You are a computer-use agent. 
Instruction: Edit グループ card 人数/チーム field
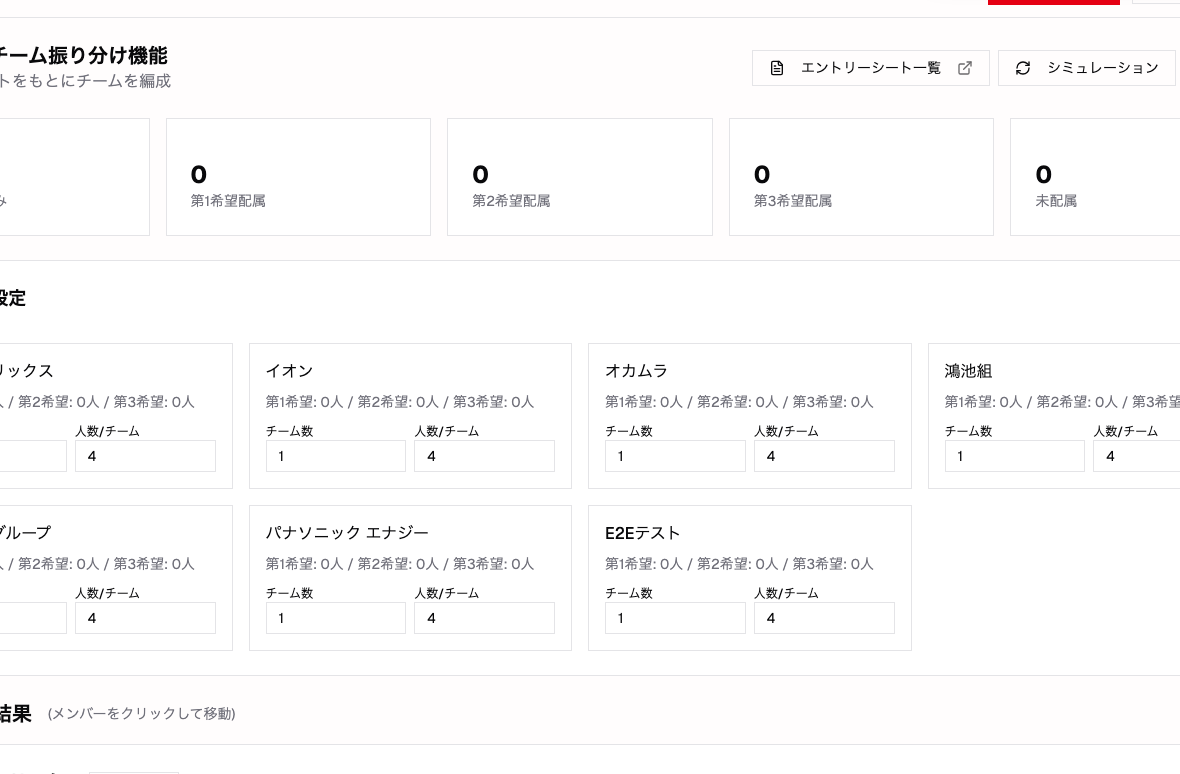(x=145, y=618)
